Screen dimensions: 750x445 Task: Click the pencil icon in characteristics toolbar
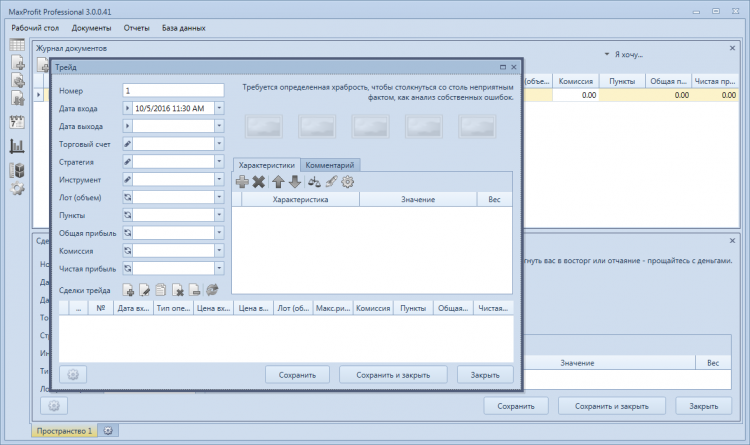[x=331, y=182]
